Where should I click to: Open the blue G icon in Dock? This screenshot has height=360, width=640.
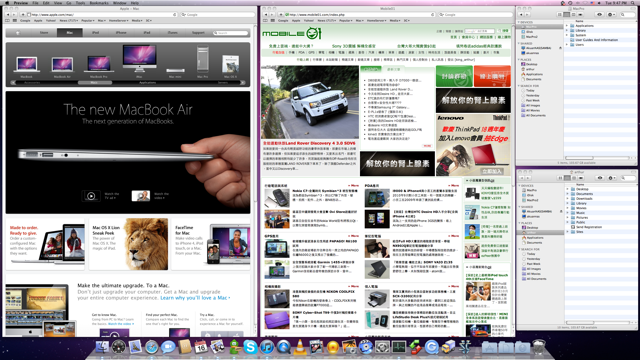pyautogui.click(x=431, y=347)
